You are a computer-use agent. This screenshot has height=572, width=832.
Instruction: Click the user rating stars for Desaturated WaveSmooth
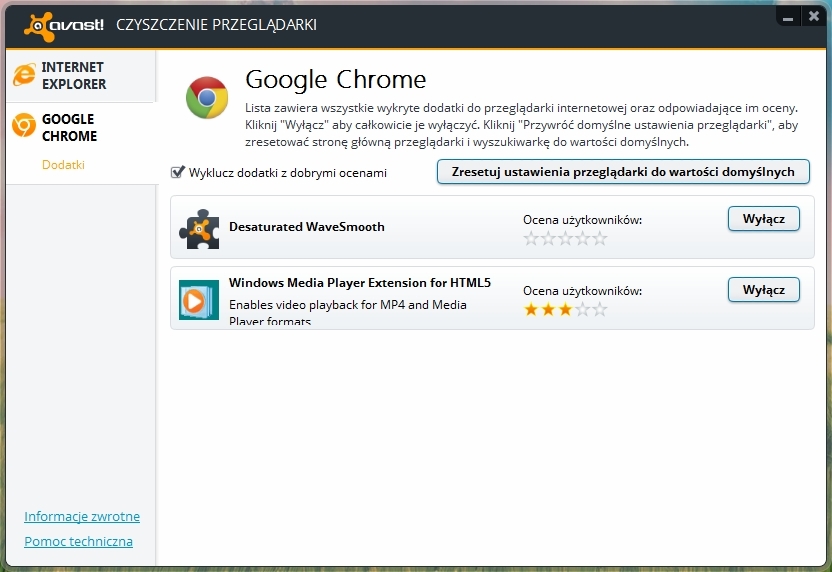point(565,238)
